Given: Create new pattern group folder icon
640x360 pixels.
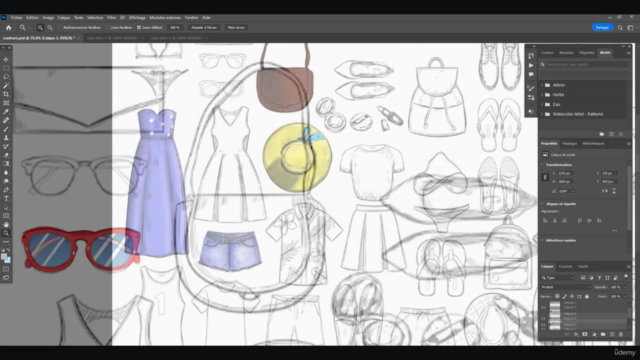Looking at the screenshot, I should [602, 134].
